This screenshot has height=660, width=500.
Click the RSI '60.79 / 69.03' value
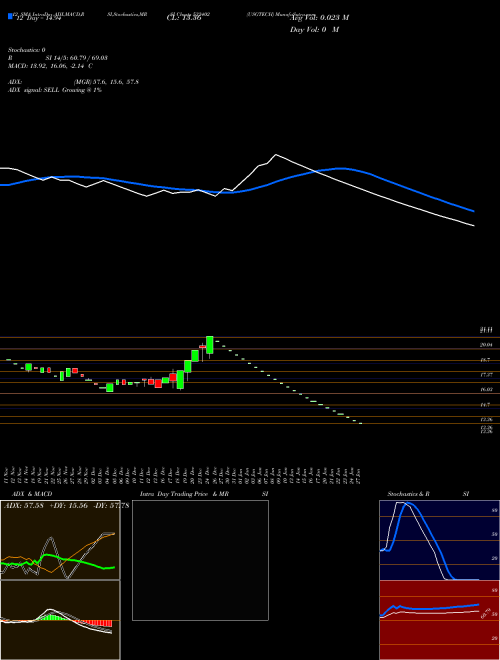pyautogui.click(x=87, y=58)
